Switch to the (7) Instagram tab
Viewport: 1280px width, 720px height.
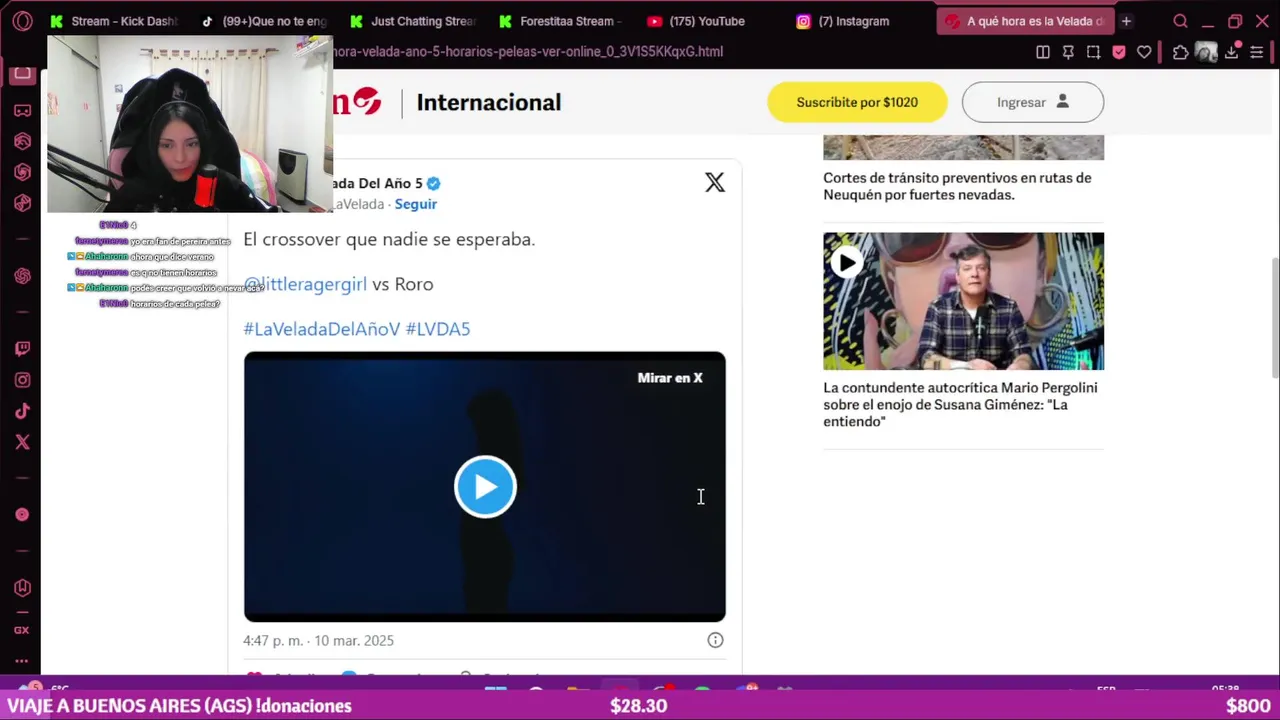pos(860,21)
